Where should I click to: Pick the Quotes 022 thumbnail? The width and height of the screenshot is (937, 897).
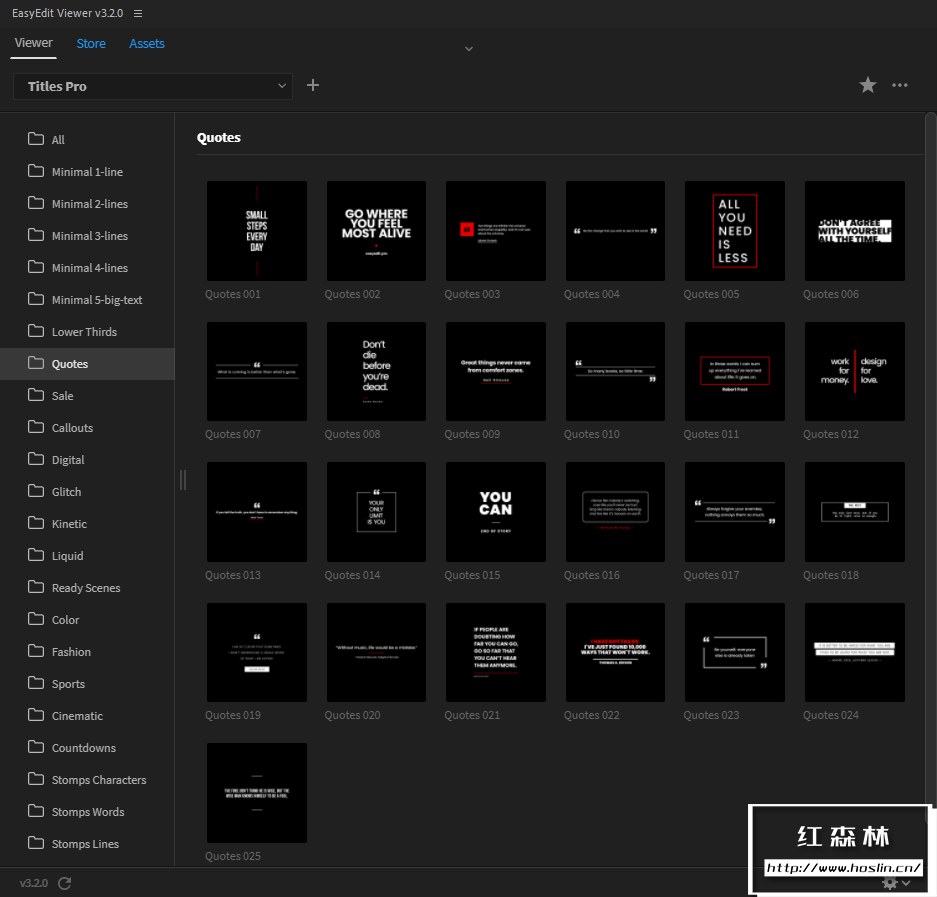point(615,653)
